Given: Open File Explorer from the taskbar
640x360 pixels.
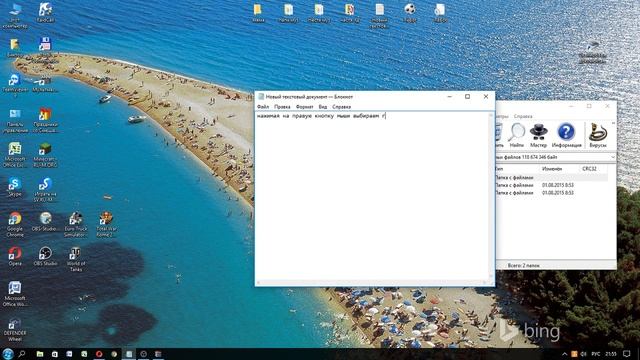Looking at the screenshot, I should coord(40,354).
